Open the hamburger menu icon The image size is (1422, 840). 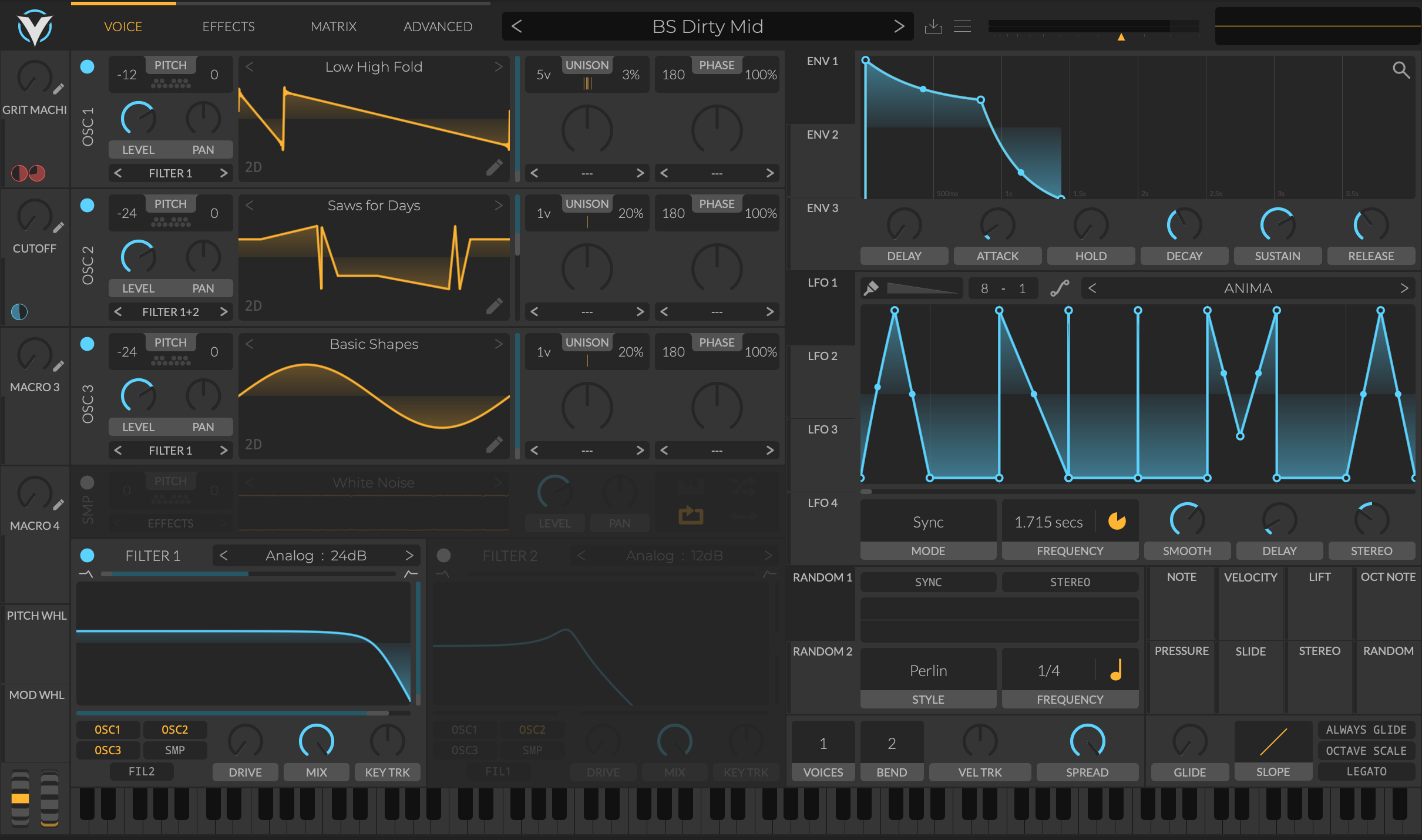click(962, 26)
